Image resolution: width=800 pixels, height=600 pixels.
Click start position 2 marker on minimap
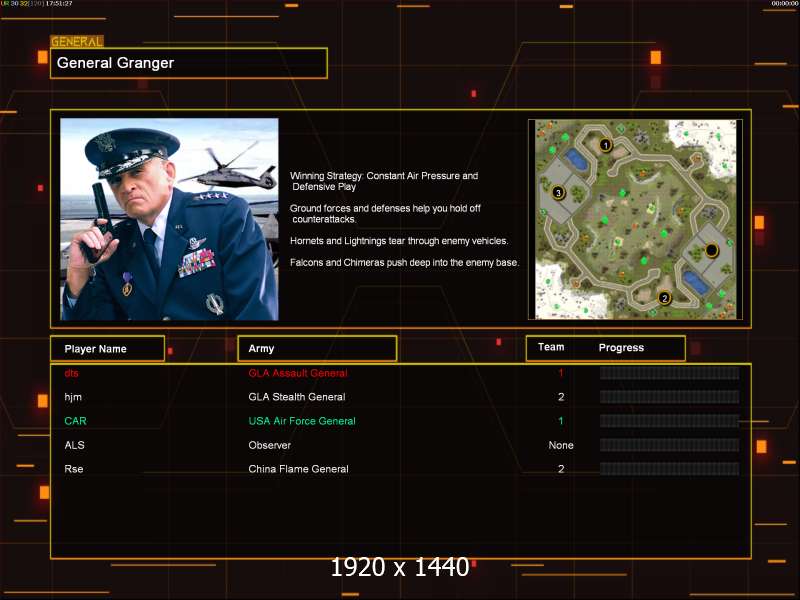664,298
